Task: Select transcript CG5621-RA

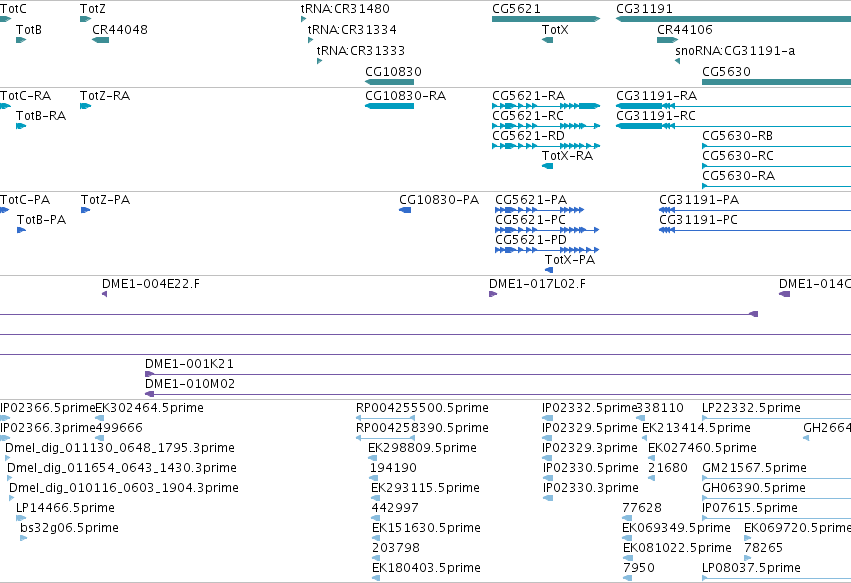Action: tap(529, 96)
